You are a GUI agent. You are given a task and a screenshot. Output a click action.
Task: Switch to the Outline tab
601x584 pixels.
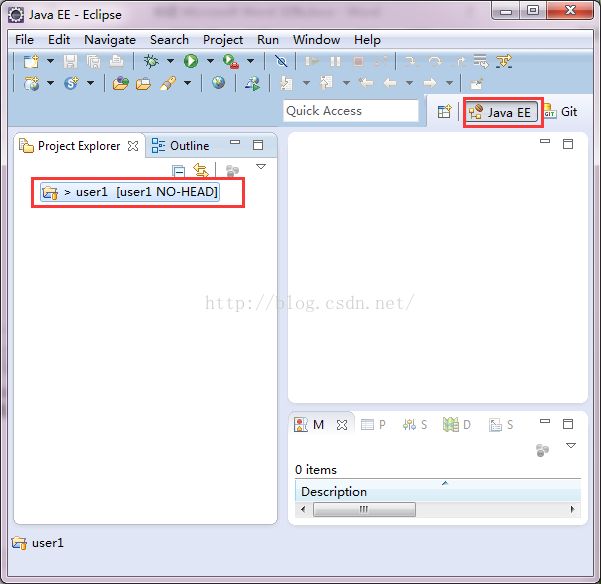coord(181,146)
